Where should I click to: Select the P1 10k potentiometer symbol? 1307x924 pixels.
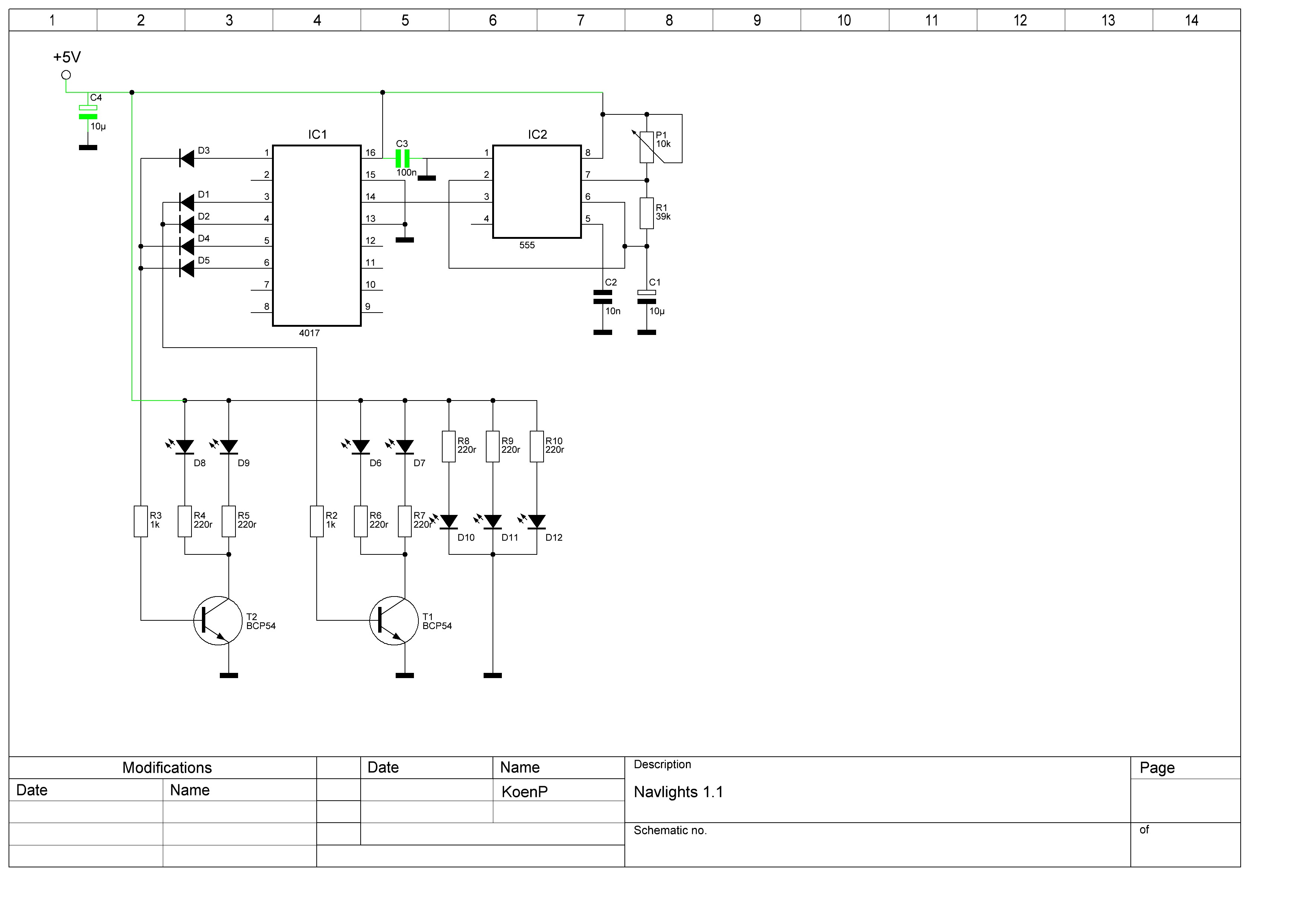tap(647, 147)
